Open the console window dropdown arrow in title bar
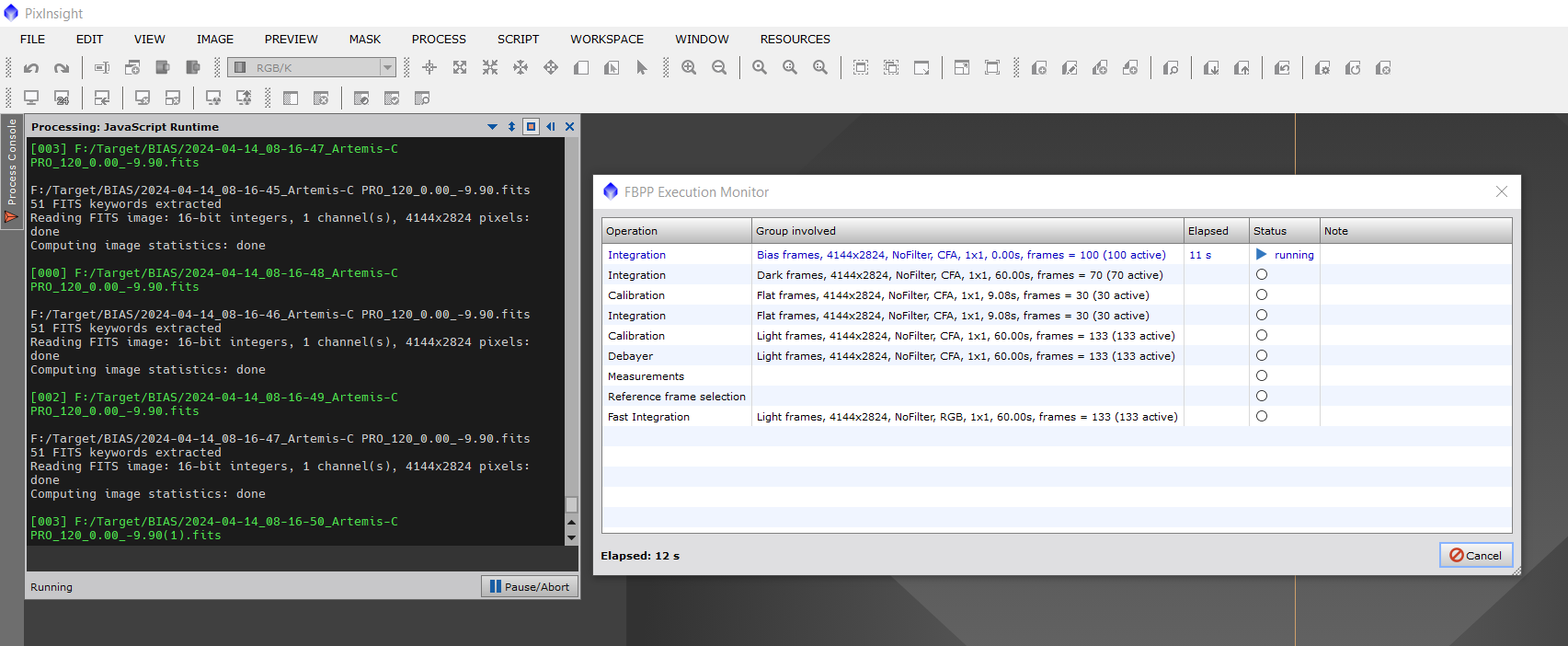 coord(492,127)
